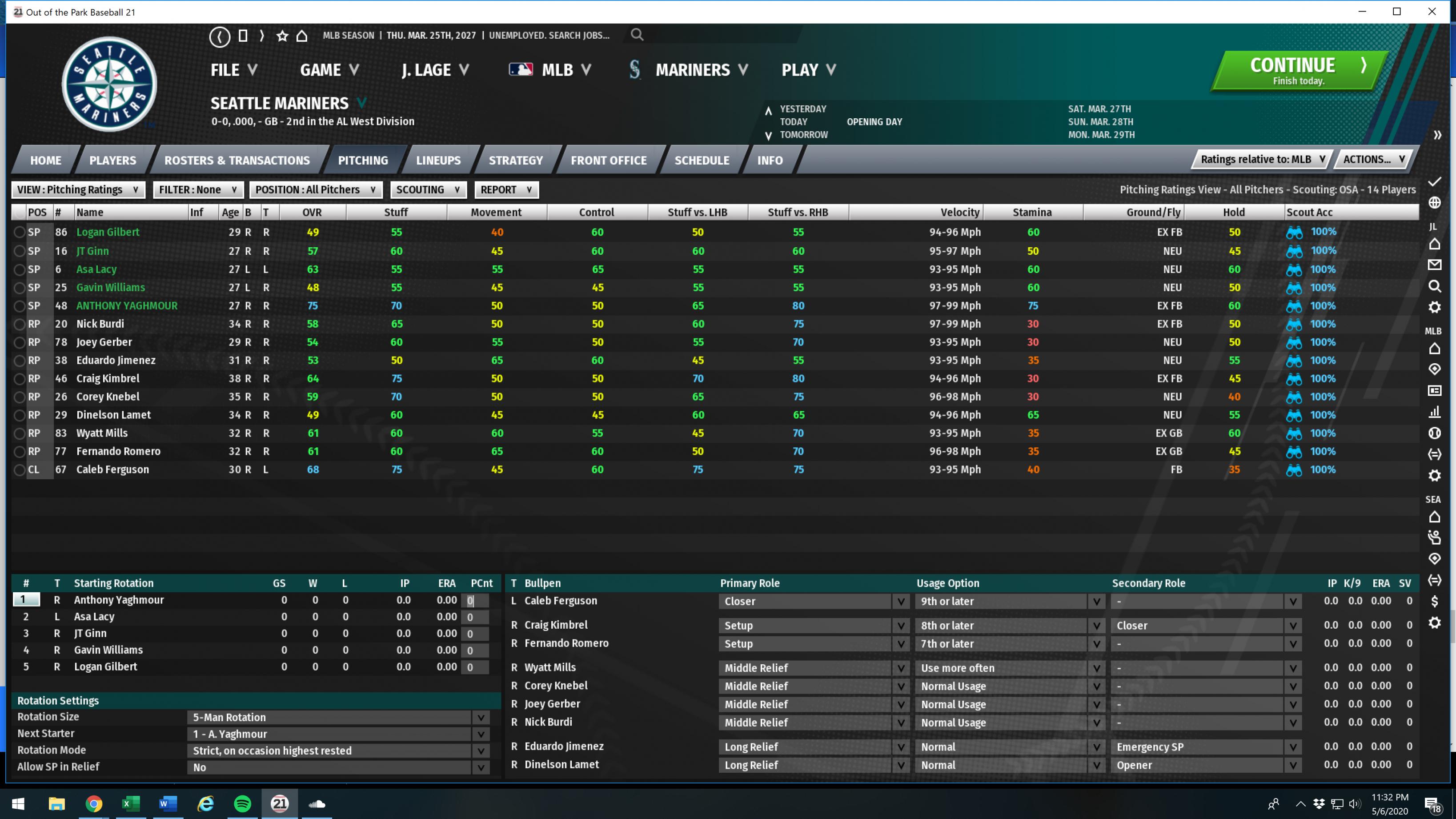This screenshot has width=1456, height=819.
Task: Open the Rotation Mode dropdown
Action: click(x=338, y=751)
